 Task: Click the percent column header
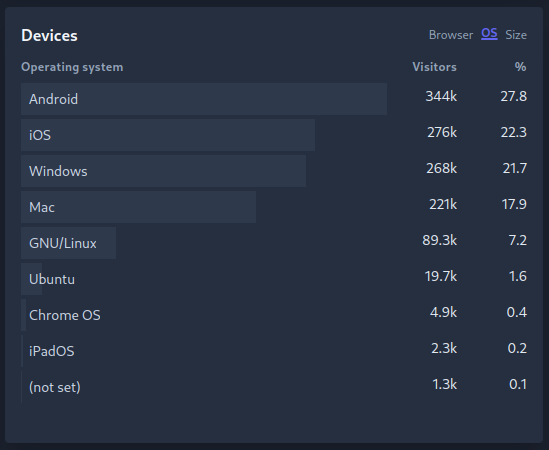point(521,67)
